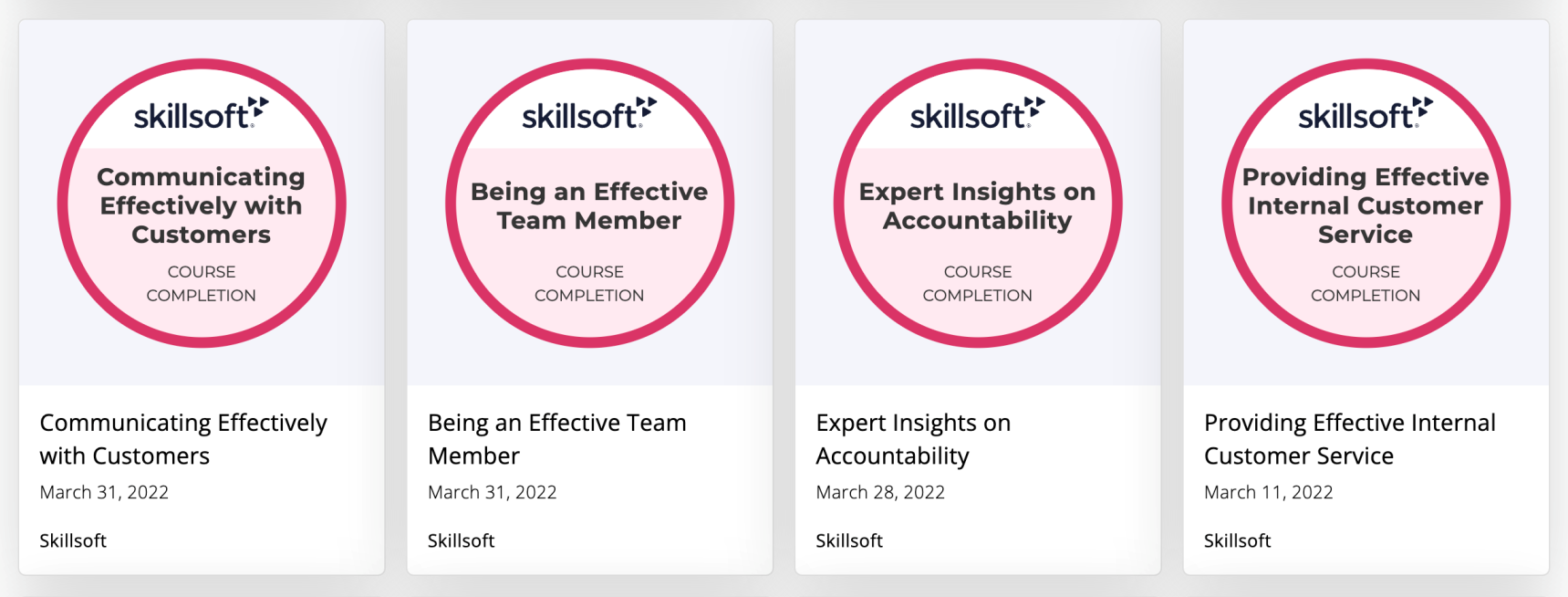This screenshot has width=1568, height=597.
Task: Click the March 31, 2022 date under Effective Team Member
Action: point(492,492)
